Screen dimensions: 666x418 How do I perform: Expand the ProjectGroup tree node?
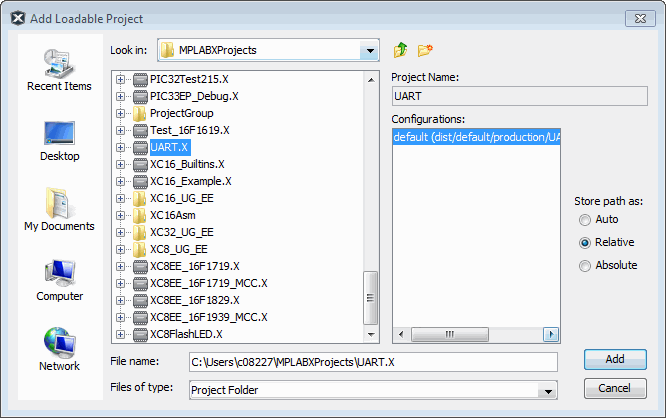click(120, 113)
